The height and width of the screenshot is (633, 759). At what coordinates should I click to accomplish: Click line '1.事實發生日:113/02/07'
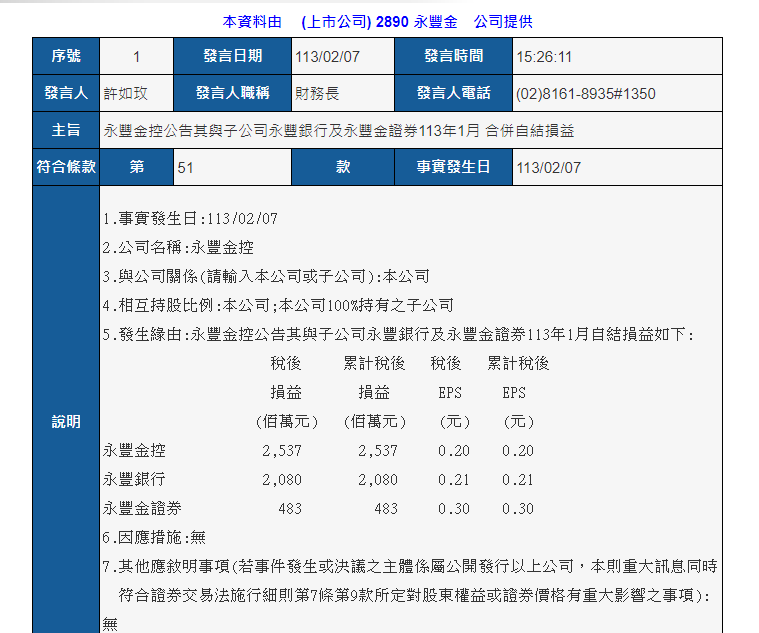coord(190,219)
